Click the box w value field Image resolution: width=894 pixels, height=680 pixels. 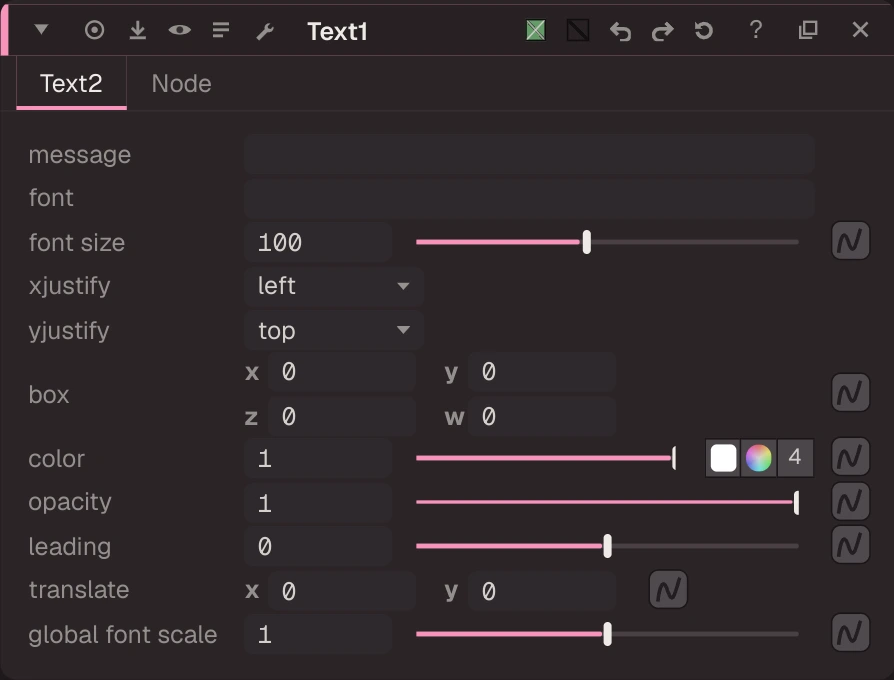(x=542, y=417)
